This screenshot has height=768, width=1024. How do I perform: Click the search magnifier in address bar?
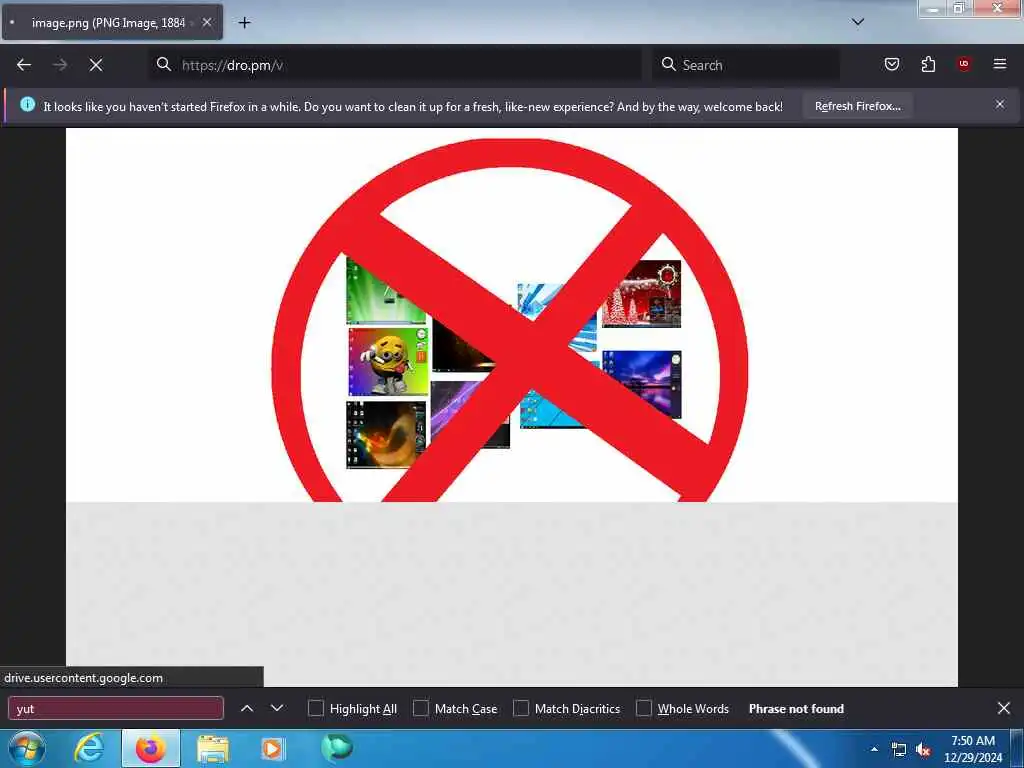tap(164, 64)
